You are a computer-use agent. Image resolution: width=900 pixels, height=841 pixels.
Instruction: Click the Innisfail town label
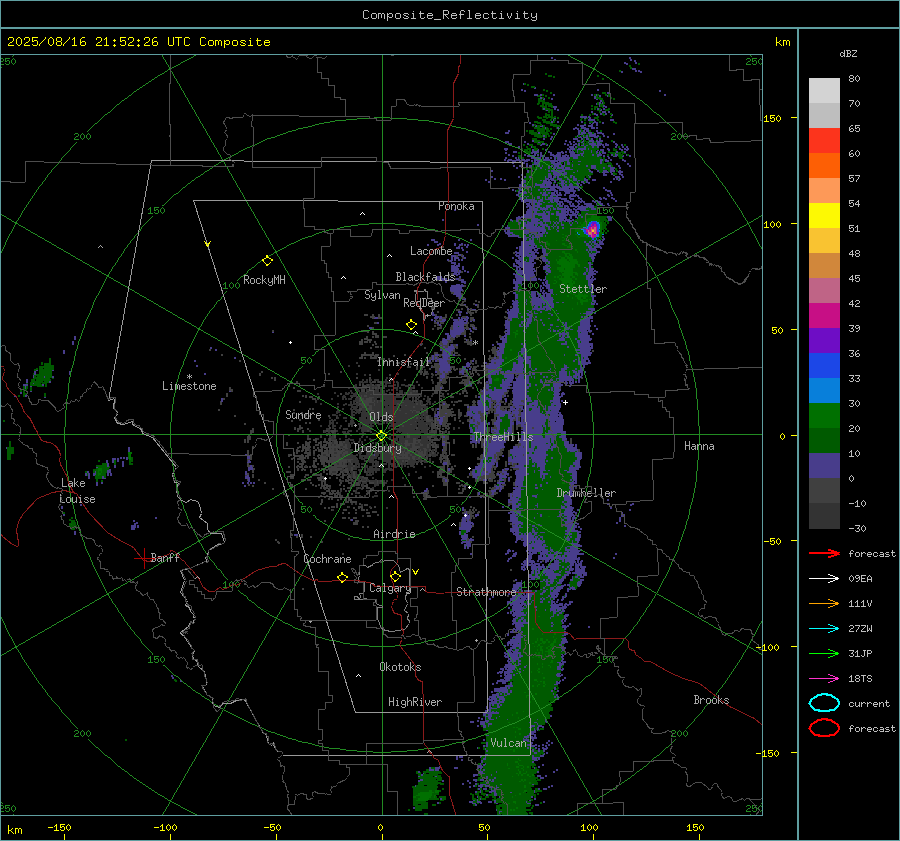tap(404, 362)
